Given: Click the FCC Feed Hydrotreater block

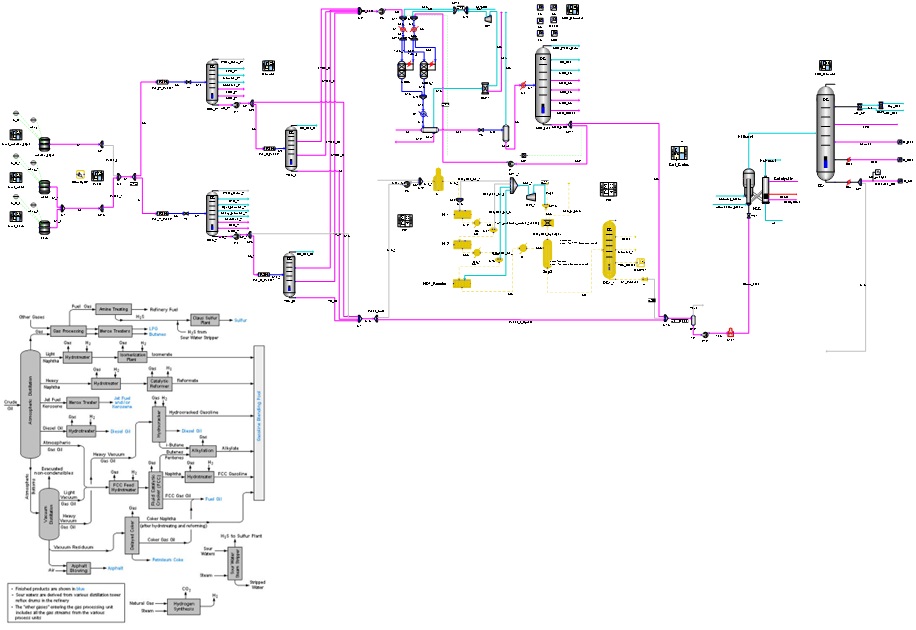Looking at the screenshot, I should point(123,486).
